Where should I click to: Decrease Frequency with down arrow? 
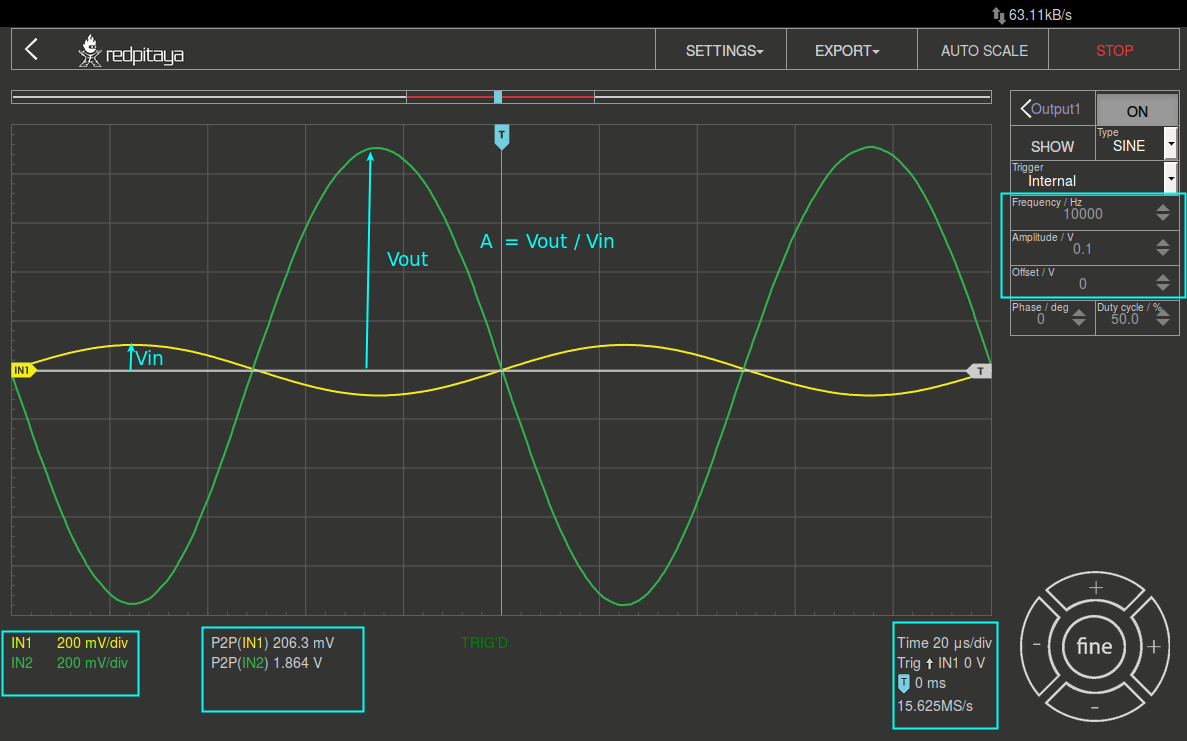pos(1163,218)
